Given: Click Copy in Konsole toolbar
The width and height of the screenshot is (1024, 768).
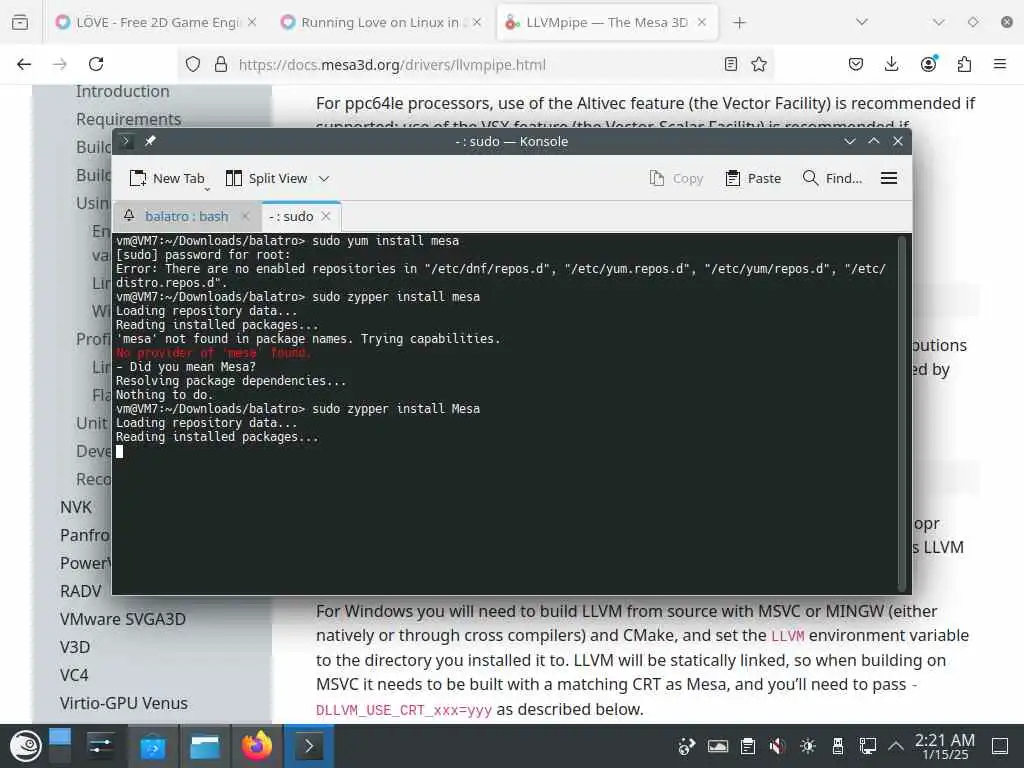Looking at the screenshot, I should [677, 178].
